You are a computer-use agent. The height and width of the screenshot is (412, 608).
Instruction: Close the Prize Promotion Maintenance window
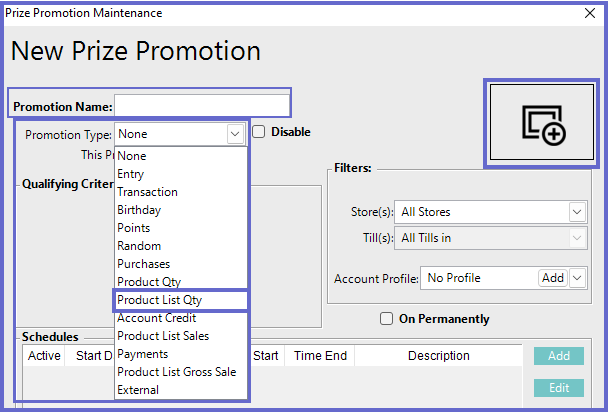(587, 13)
